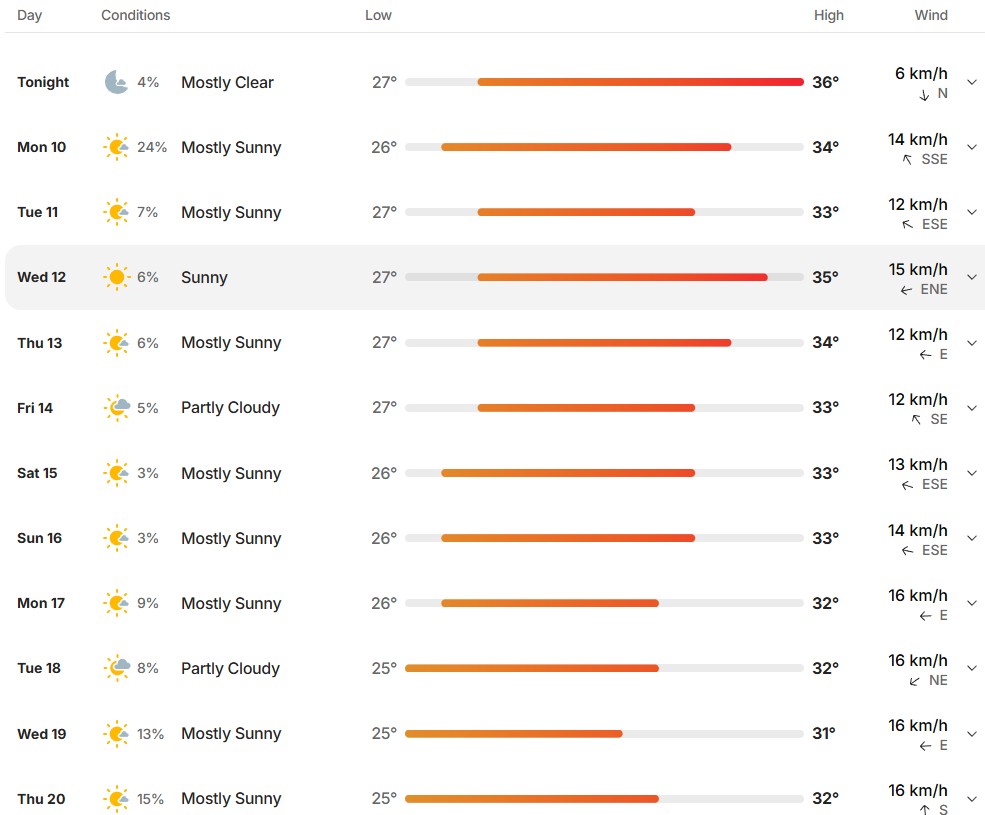Image resolution: width=985 pixels, height=815 pixels.
Task: Expand Mon 10 forecast details
Action: pyautogui.click(x=972, y=147)
